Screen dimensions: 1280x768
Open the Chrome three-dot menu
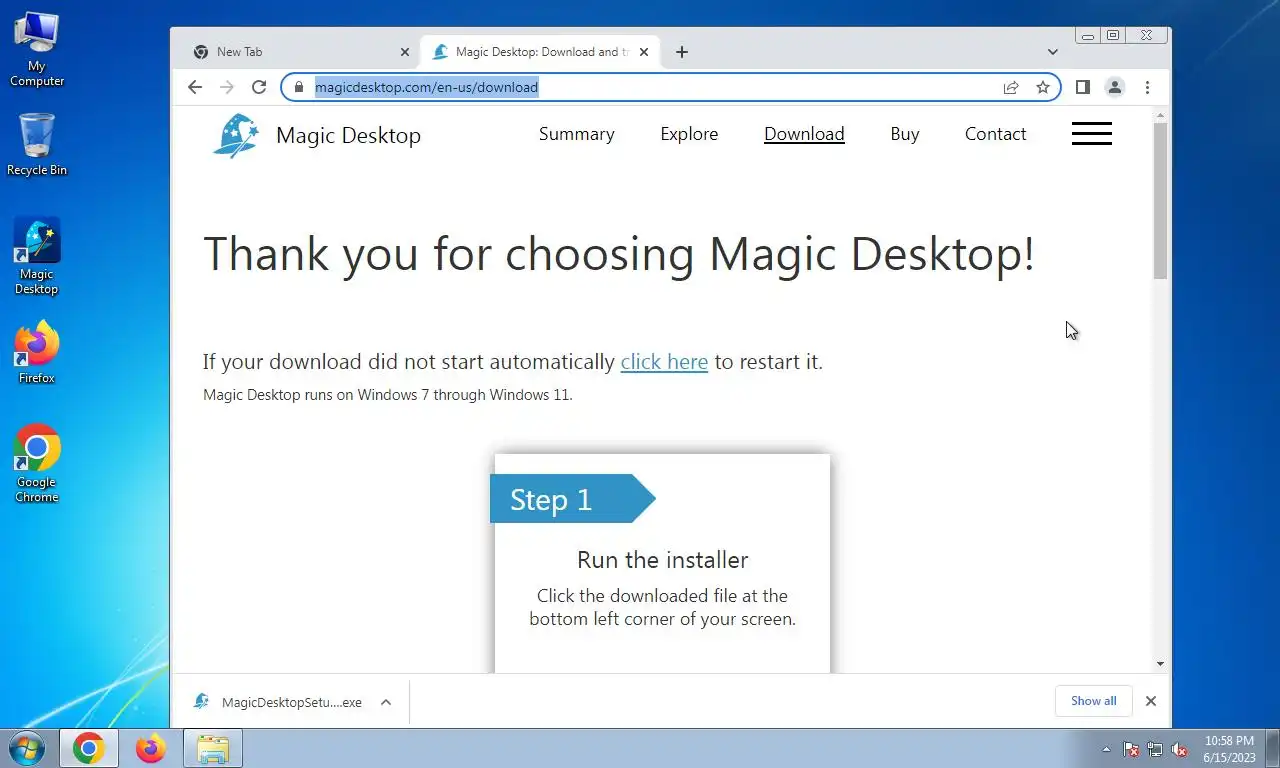[x=1147, y=87]
